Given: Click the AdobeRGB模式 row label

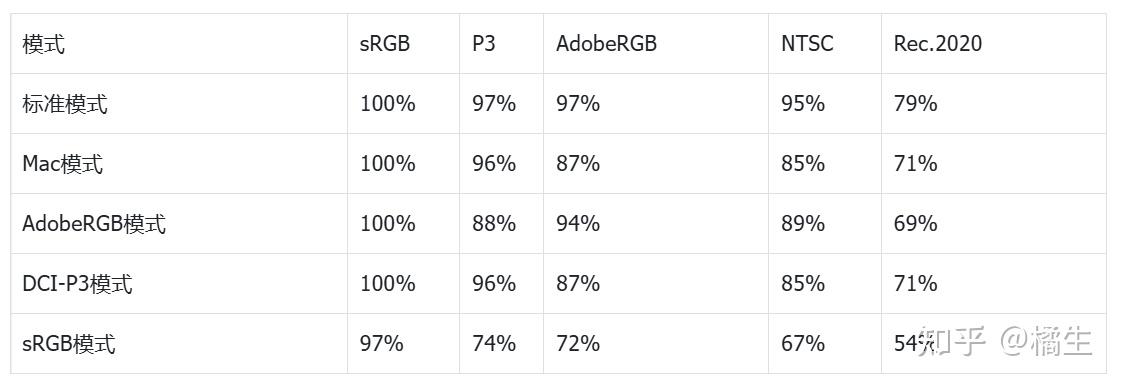Looking at the screenshot, I should pos(94,224).
